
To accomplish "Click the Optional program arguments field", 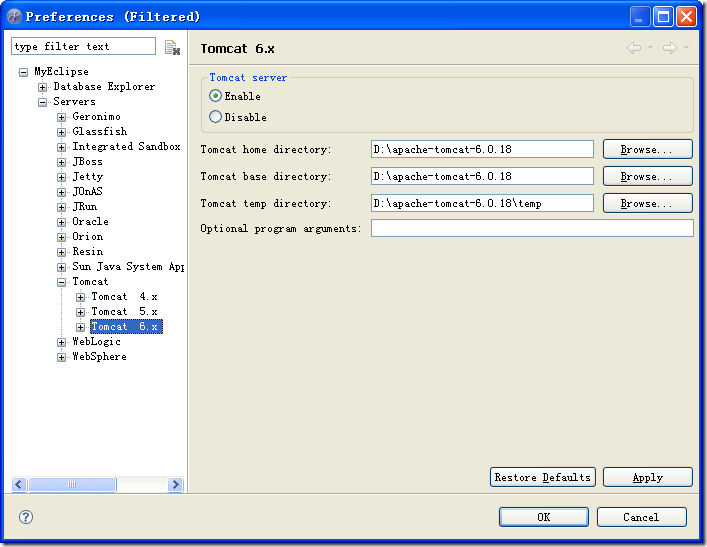I will tap(532, 228).
